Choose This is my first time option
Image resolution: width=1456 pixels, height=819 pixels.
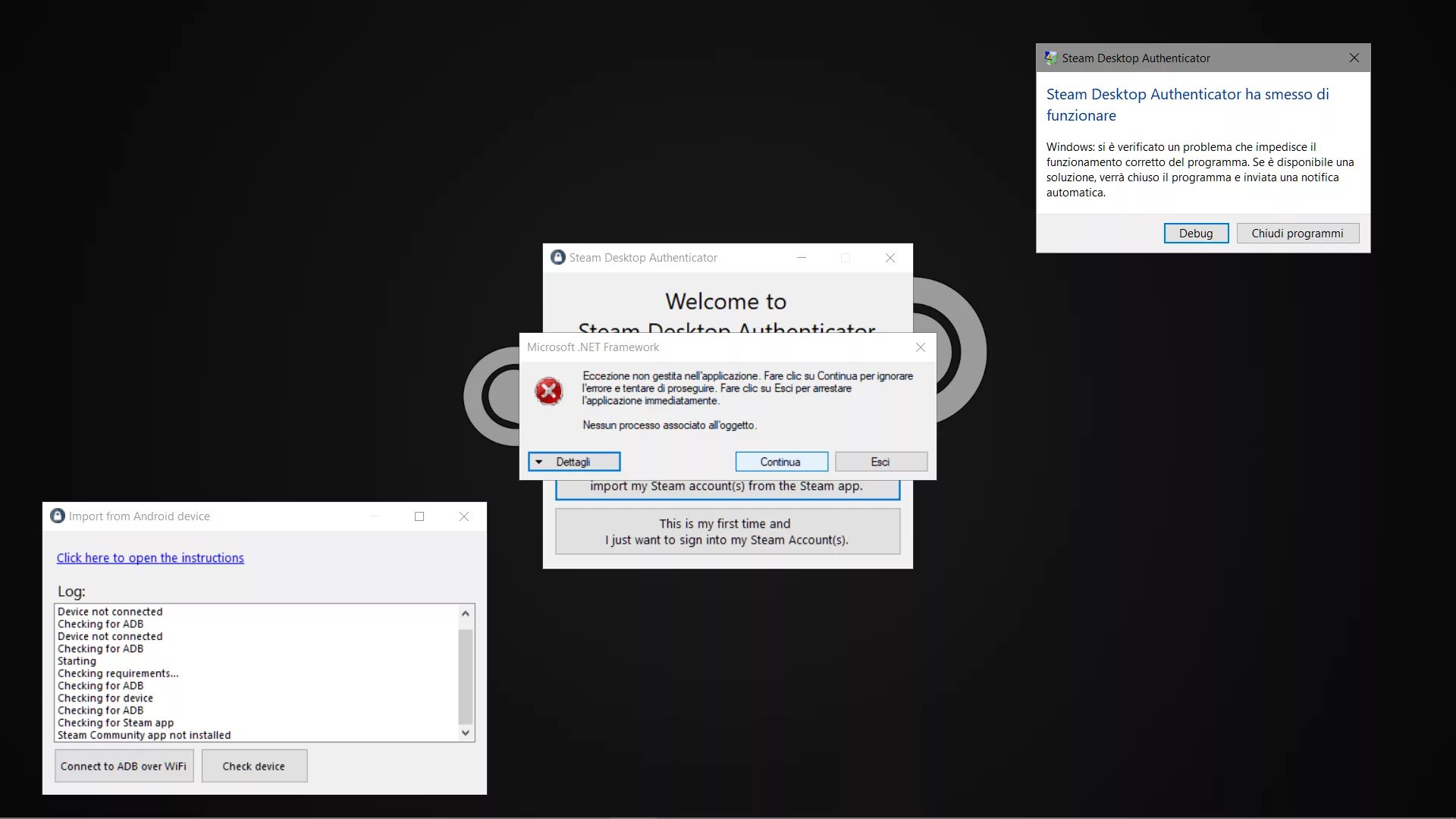[x=727, y=532]
